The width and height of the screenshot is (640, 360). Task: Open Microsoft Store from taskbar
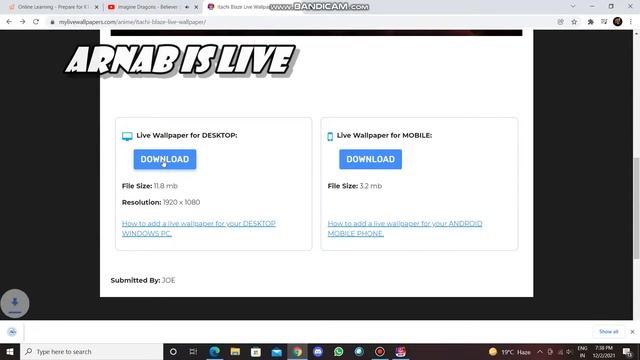click(256, 351)
